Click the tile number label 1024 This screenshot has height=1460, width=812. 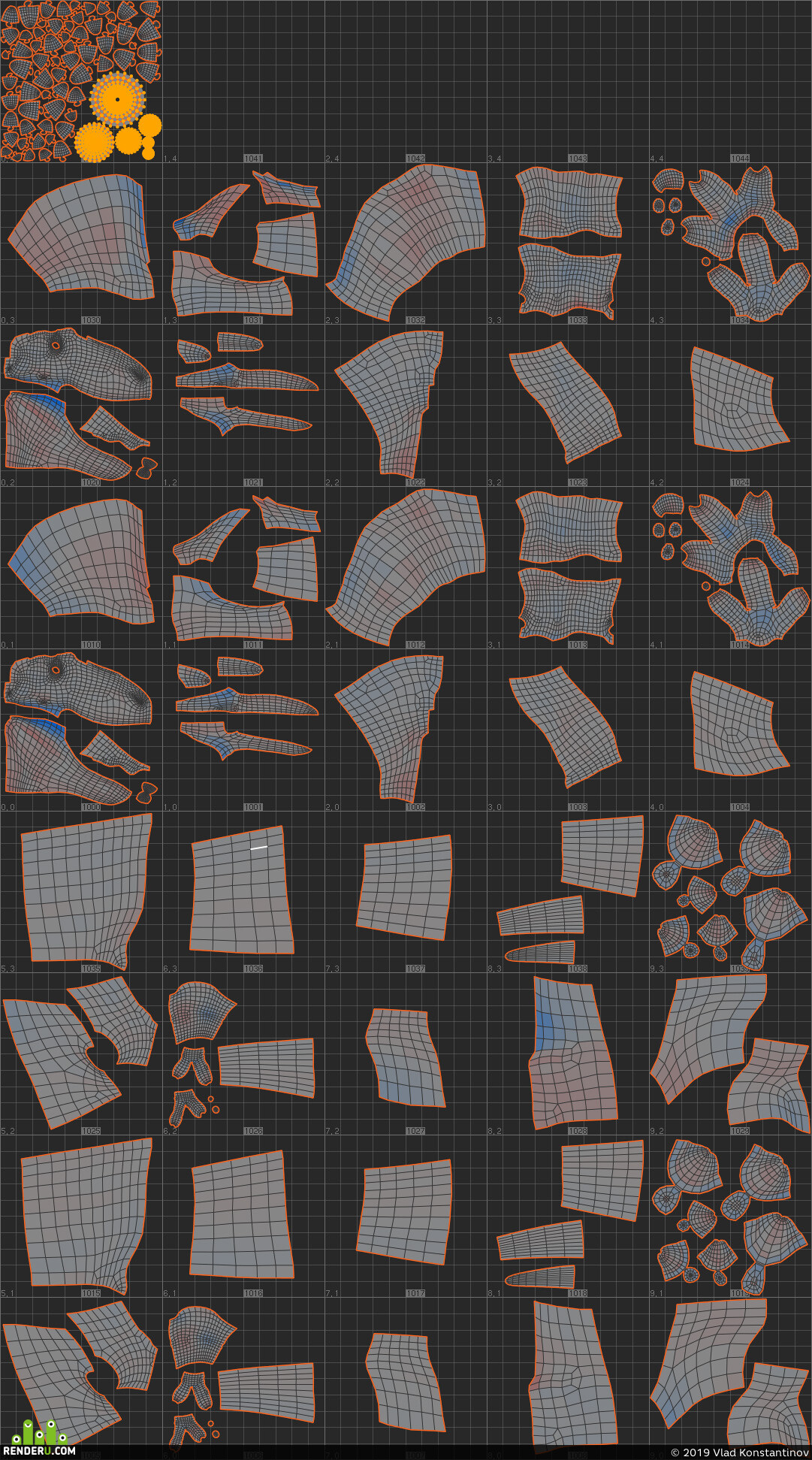coord(740,483)
